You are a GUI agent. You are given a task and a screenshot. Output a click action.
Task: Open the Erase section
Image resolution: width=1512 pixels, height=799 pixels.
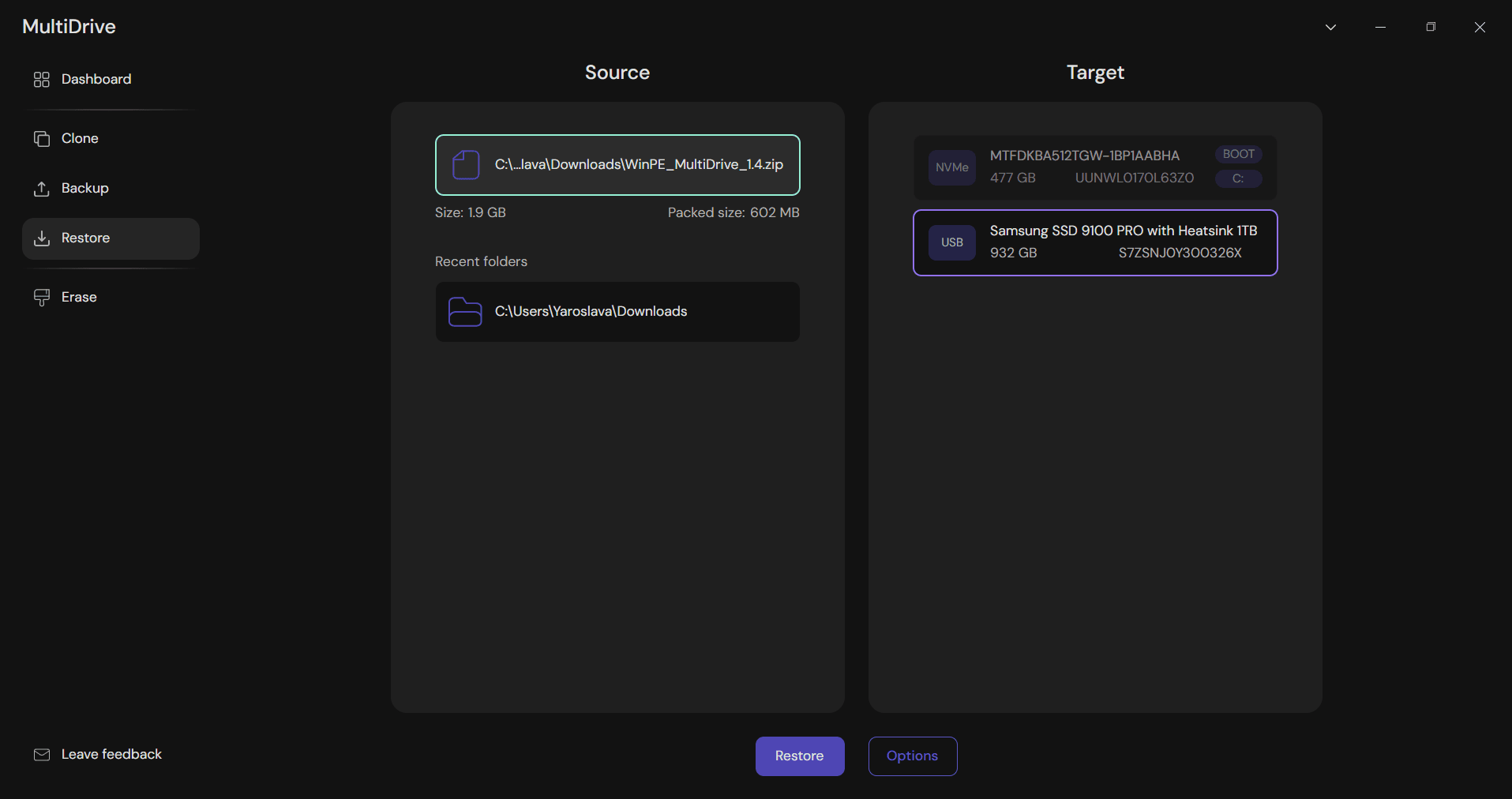[111, 298]
